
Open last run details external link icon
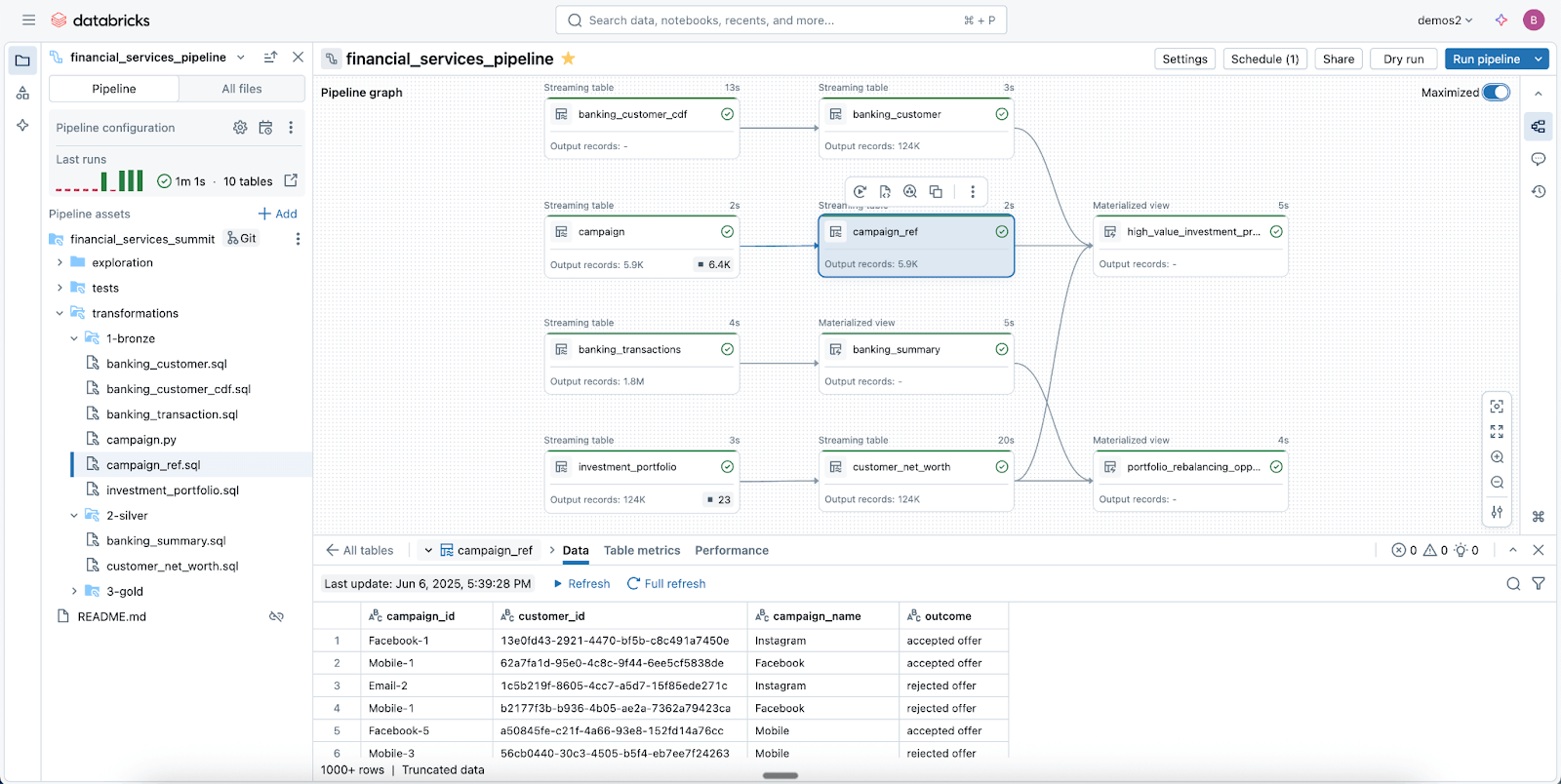tap(291, 180)
